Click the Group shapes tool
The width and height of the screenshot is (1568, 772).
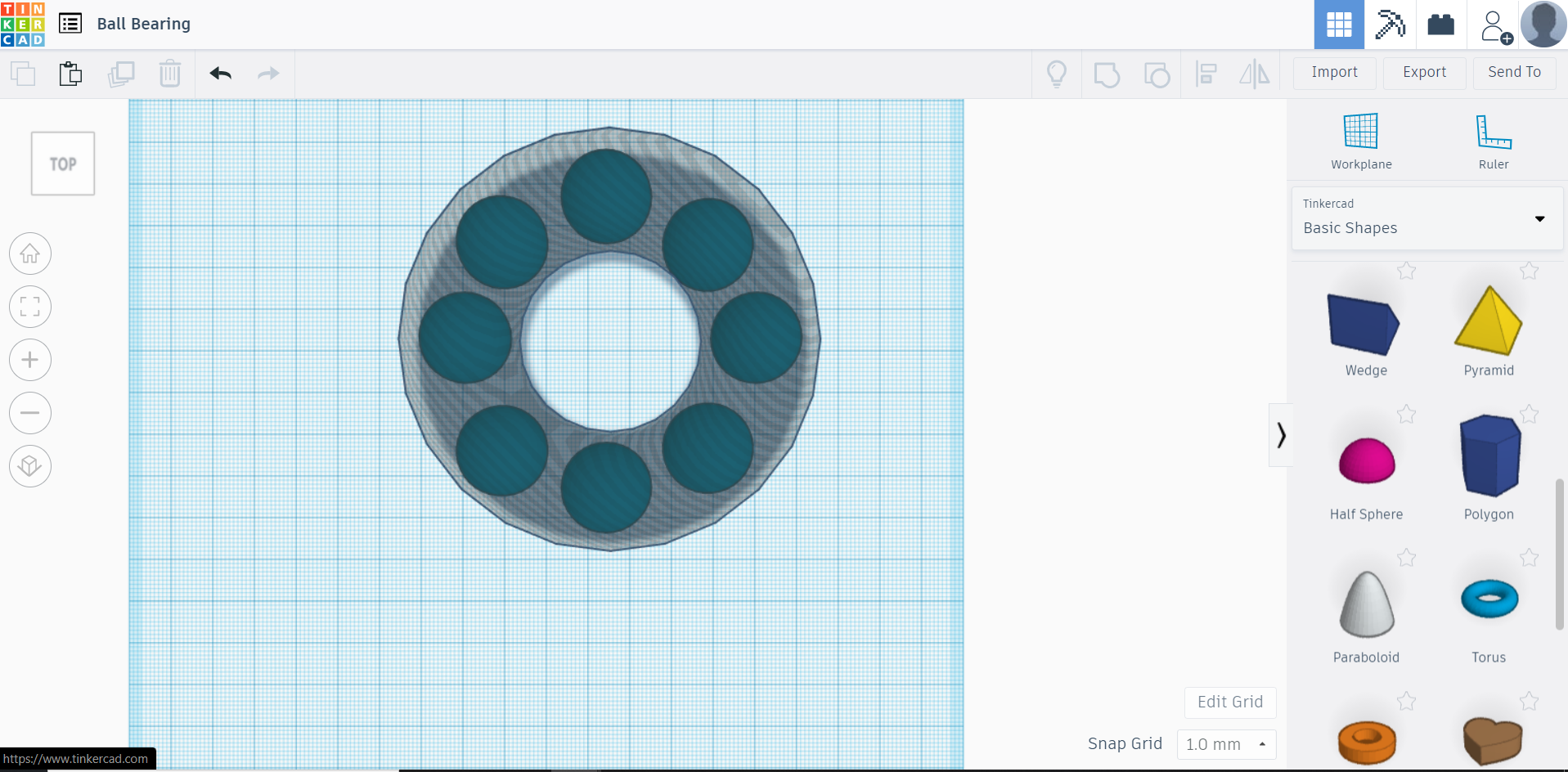coord(1107,74)
